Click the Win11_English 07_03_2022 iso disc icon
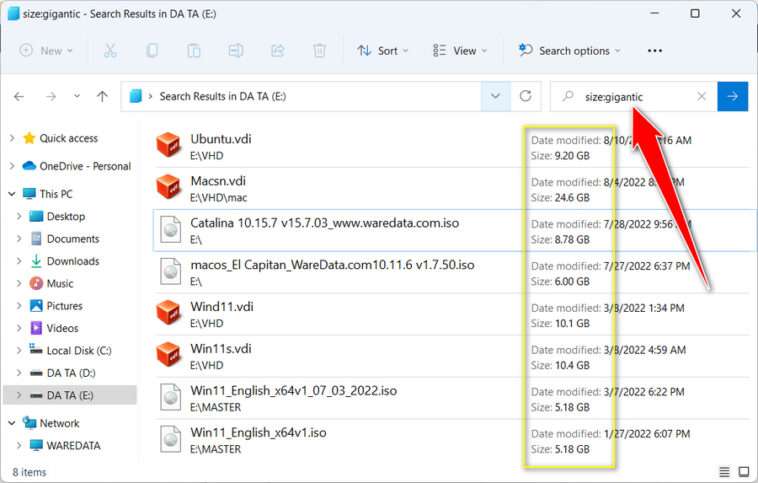This screenshot has height=483, width=758. click(x=171, y=397)
